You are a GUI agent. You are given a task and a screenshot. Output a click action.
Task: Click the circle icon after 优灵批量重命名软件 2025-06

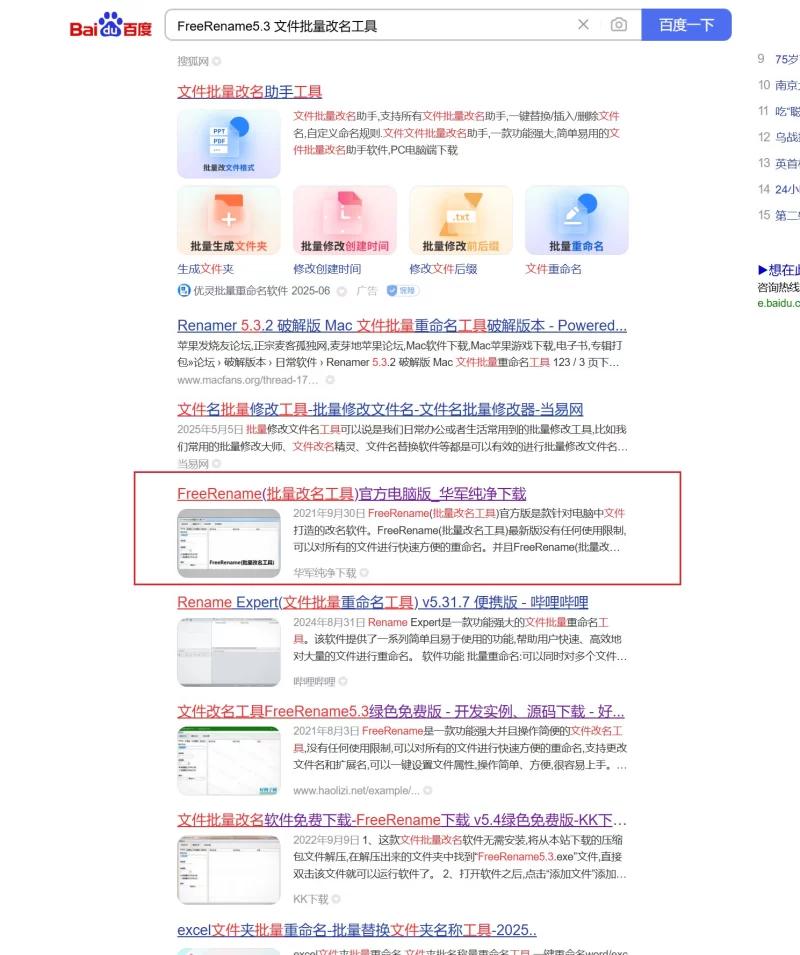[342, 291]
